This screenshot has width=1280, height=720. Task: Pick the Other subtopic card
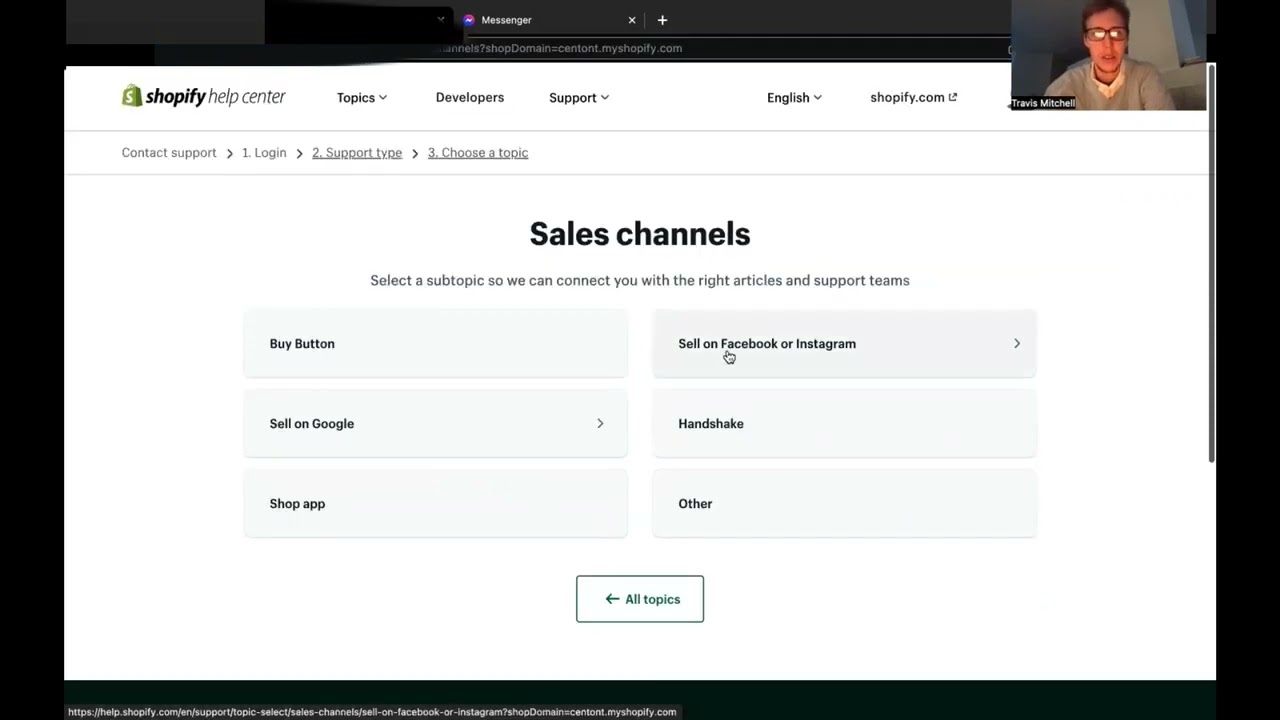pyautogui.click(x=844, y=503)
